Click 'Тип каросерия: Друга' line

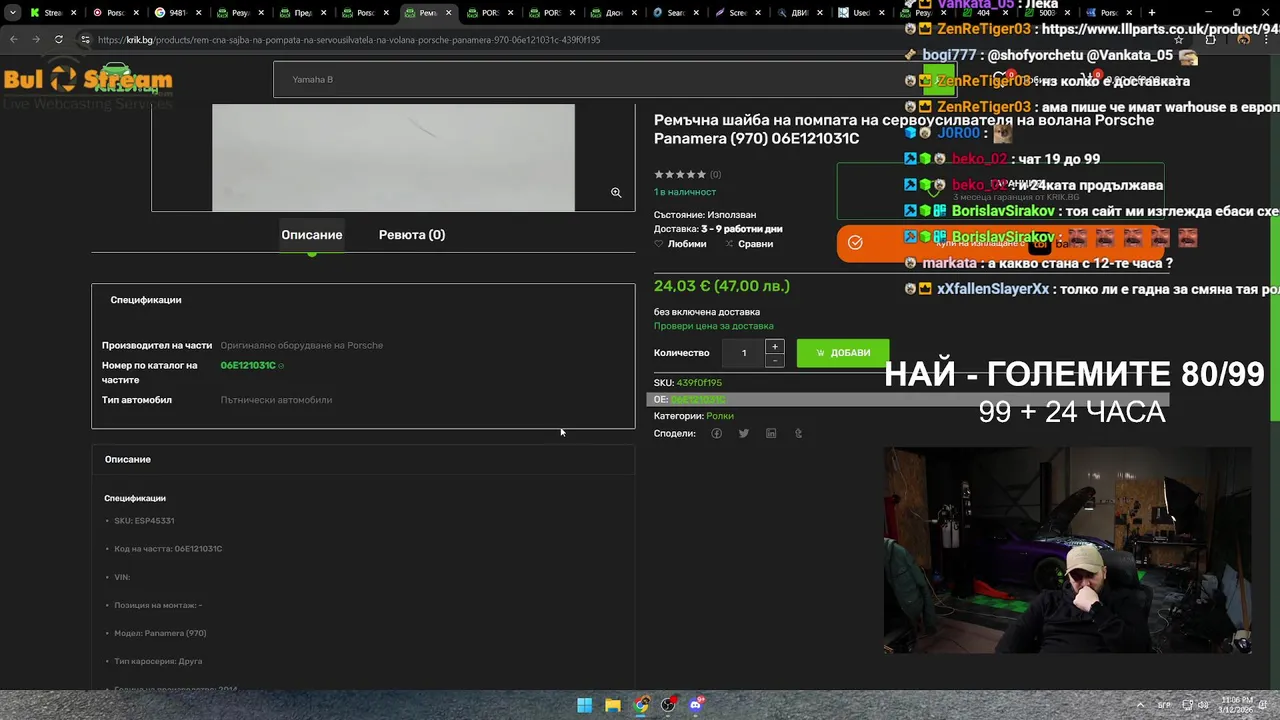point(158,661)
